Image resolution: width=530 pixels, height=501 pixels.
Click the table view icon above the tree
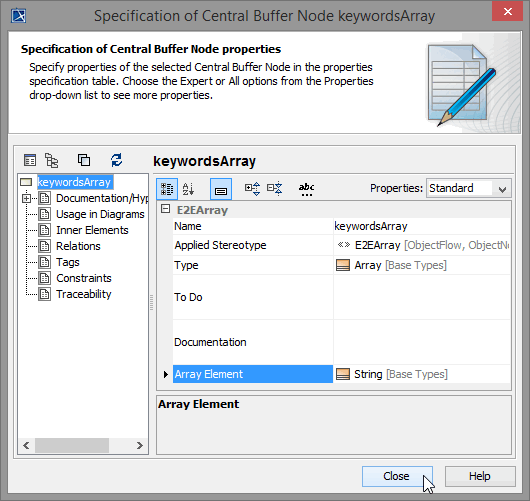pos(30,160)
